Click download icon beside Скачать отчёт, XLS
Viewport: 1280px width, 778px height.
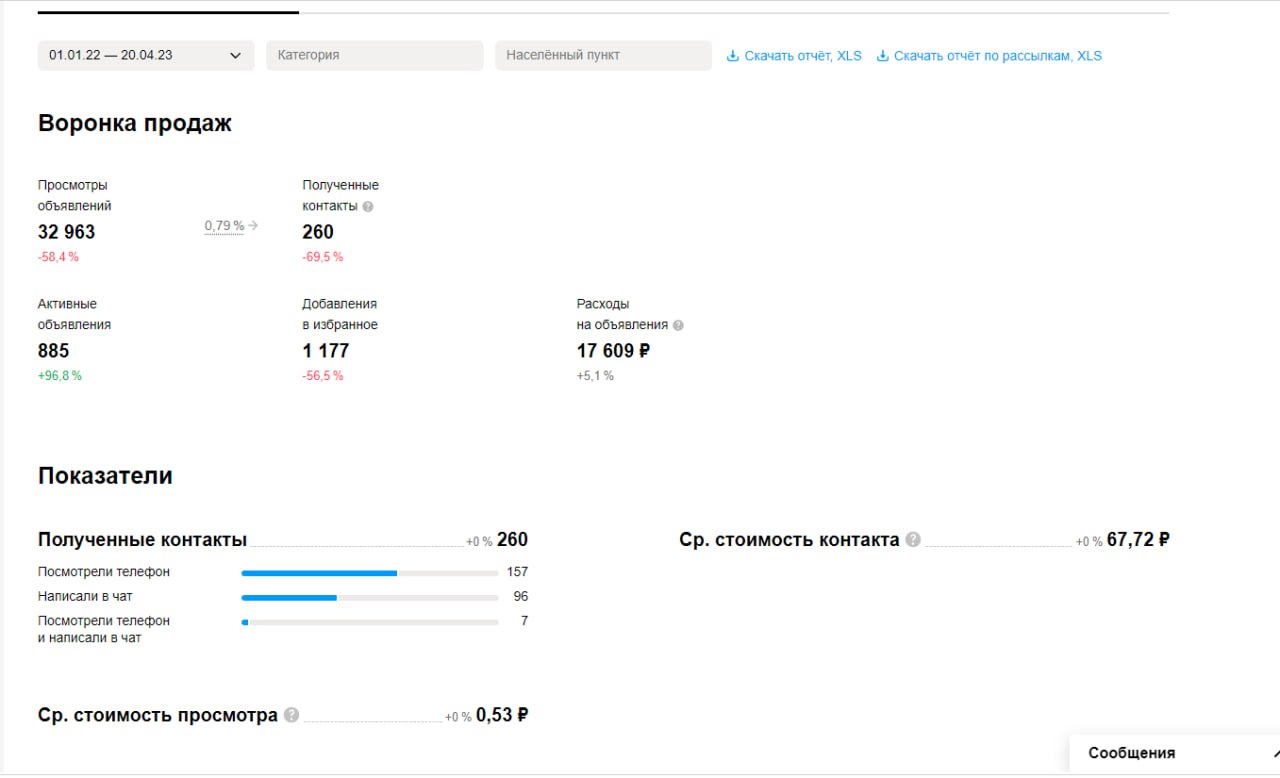pos(733,56)
